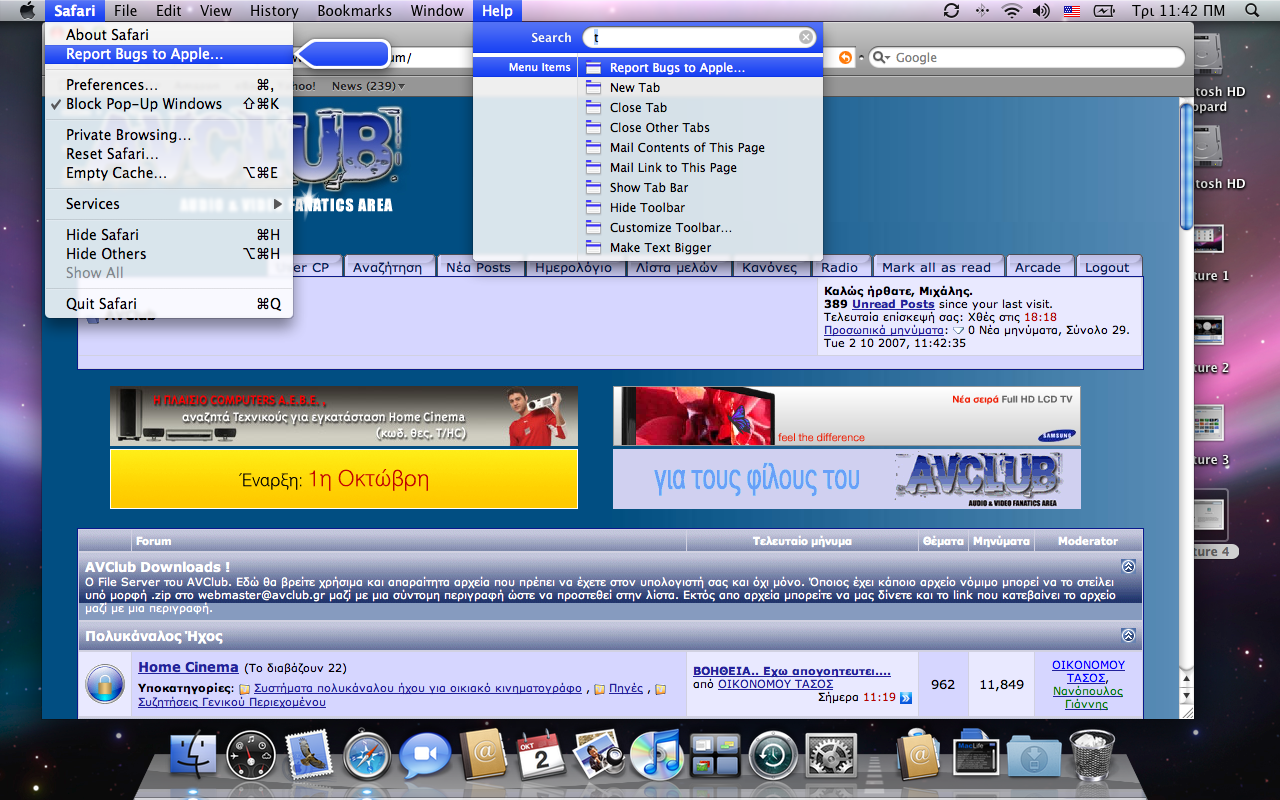1280x800 pixels.
Task: Open the Wi-Fi AirPort status icon
Action: [x=1011, y=11]
